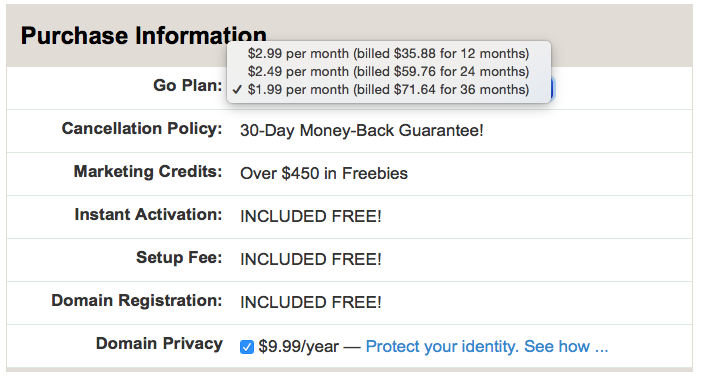Click the Domain Registration label

(136, 300)
